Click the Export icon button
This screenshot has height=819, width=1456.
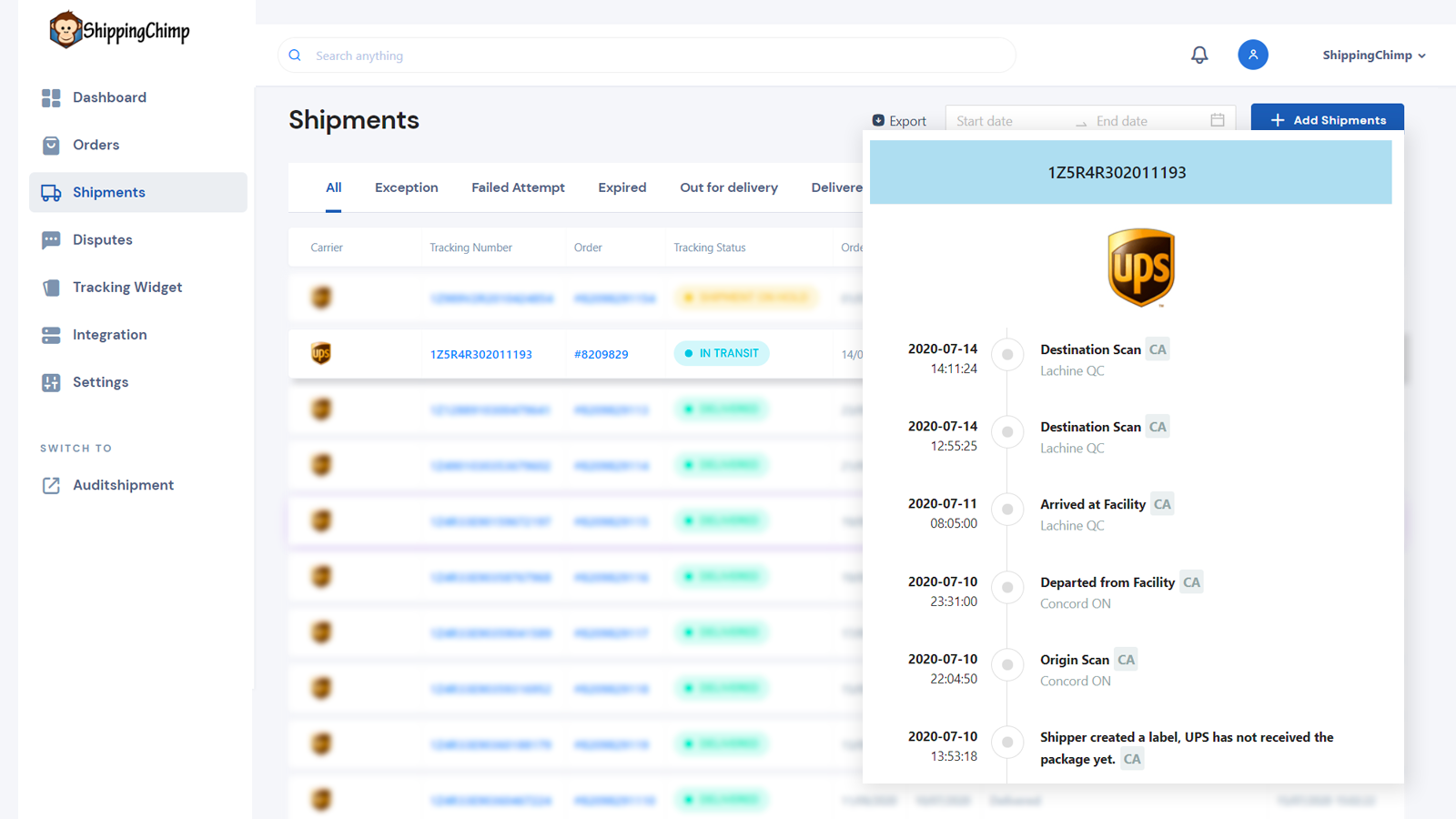[x=879, y=120]
